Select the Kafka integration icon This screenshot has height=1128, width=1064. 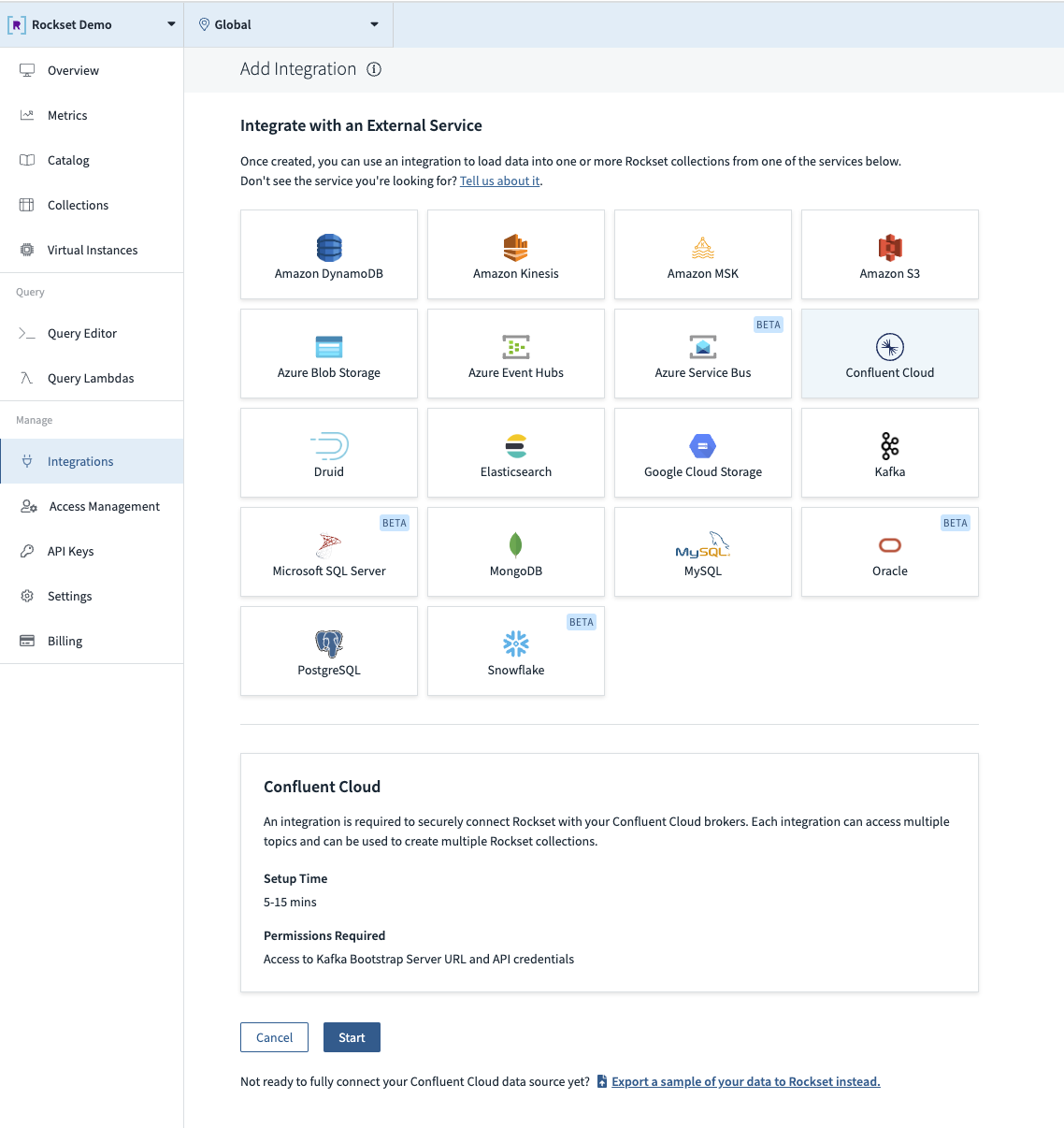pos(890,446)
